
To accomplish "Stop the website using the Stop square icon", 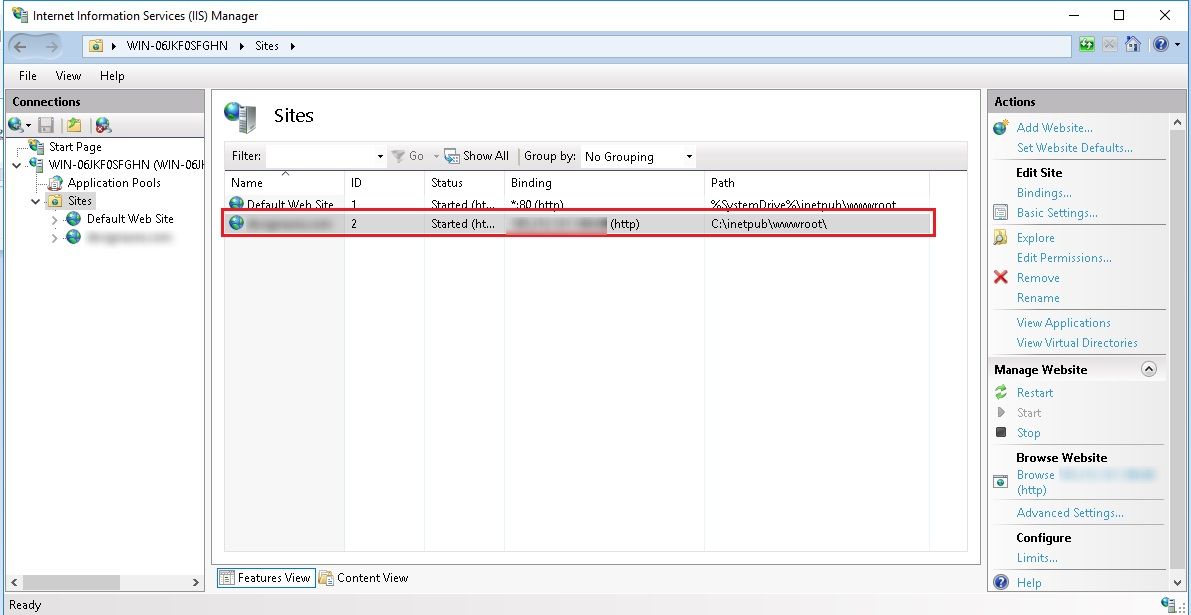I will (x=1001, y=432).
